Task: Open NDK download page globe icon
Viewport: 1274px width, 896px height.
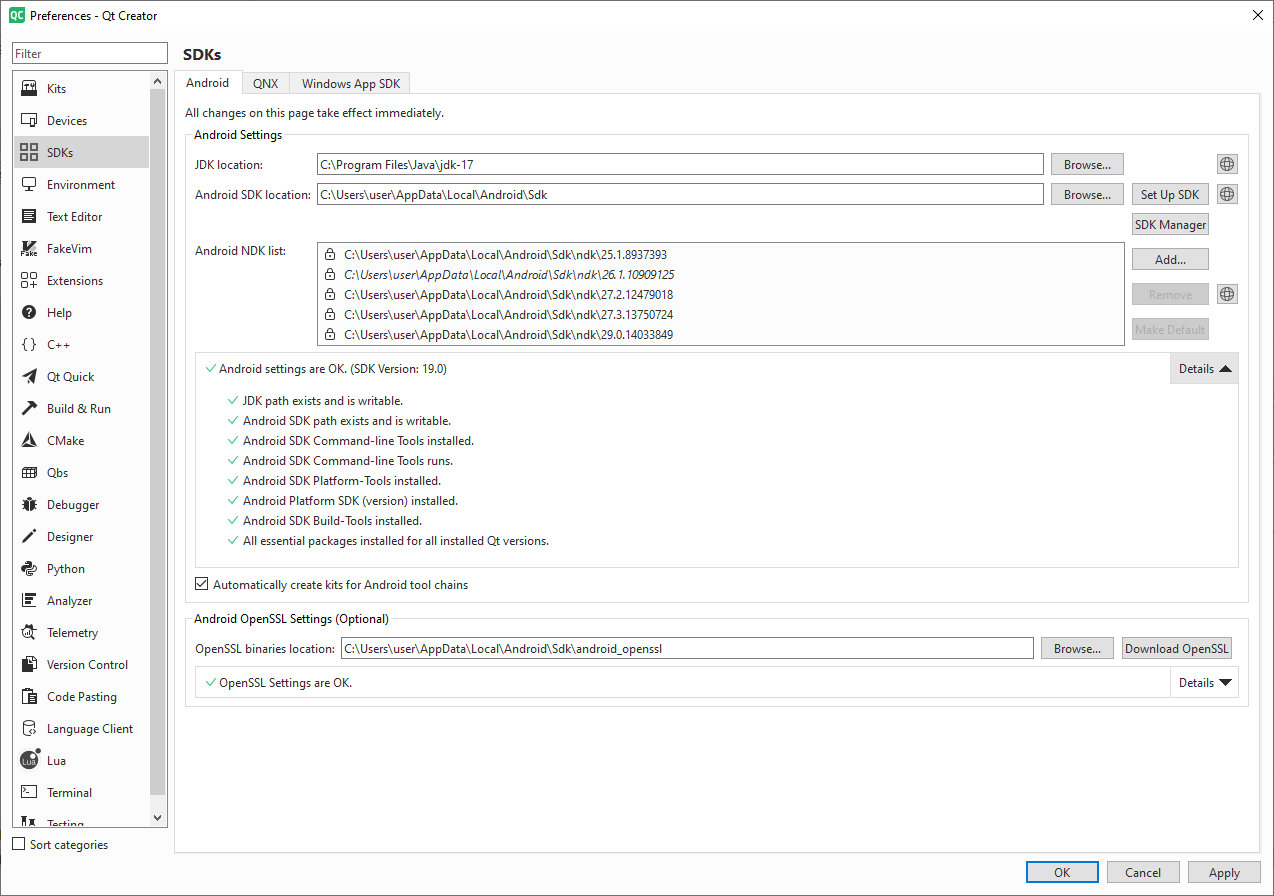Action: [1227, 294]
